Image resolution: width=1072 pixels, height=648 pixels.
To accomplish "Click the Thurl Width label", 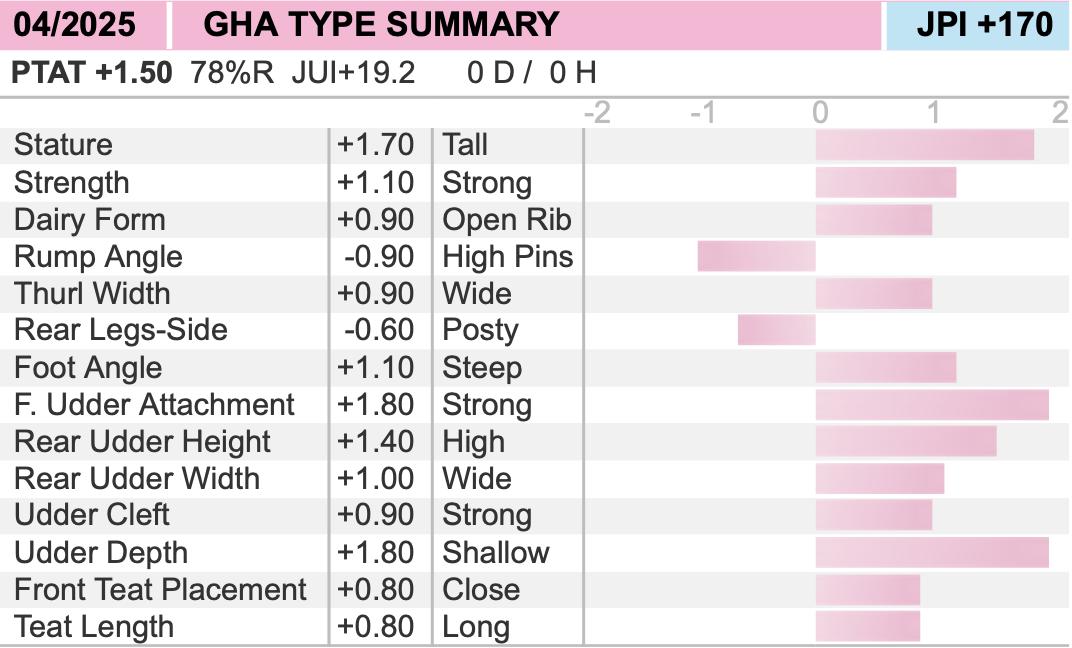I will (92, 294).
